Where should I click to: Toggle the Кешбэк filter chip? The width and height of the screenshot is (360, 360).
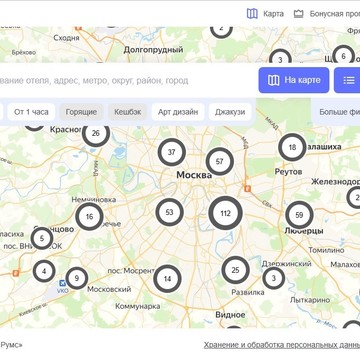pos(128,112)
